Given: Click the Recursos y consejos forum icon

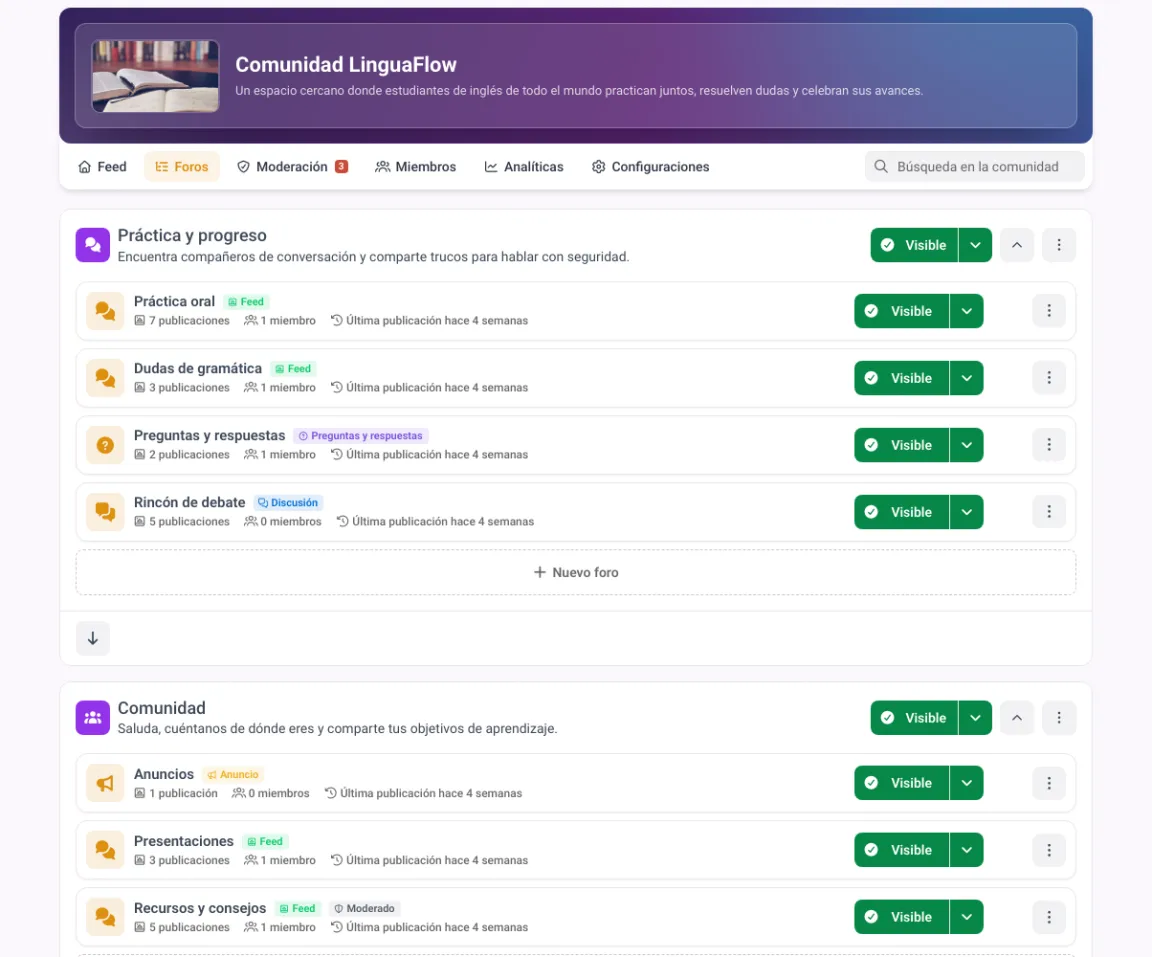Looking at the screenshot, I should 105,917.
